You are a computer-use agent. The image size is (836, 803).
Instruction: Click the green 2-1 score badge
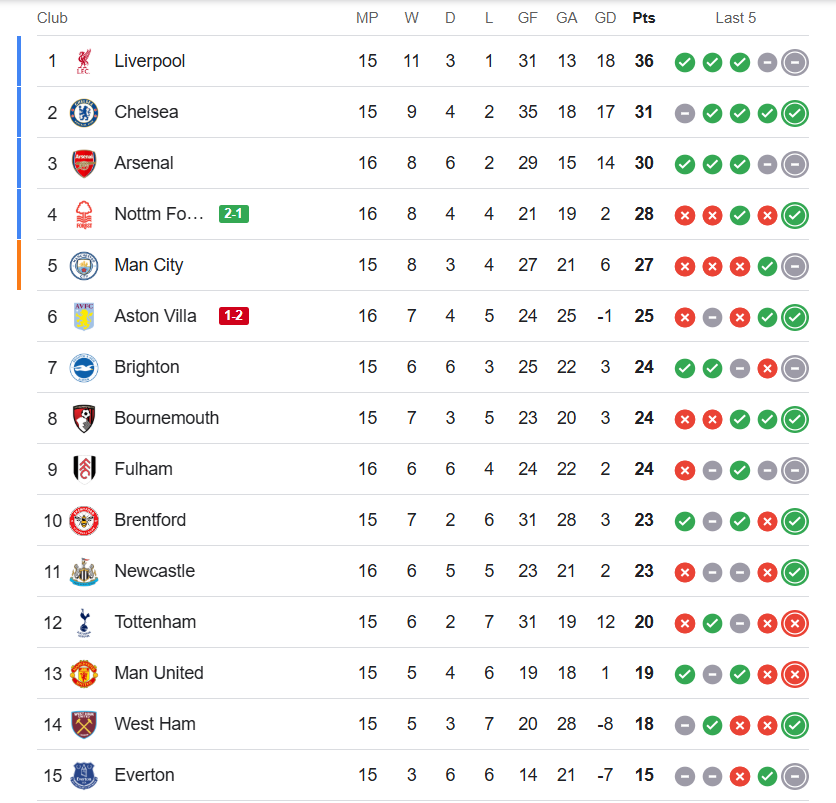(234, 214)
